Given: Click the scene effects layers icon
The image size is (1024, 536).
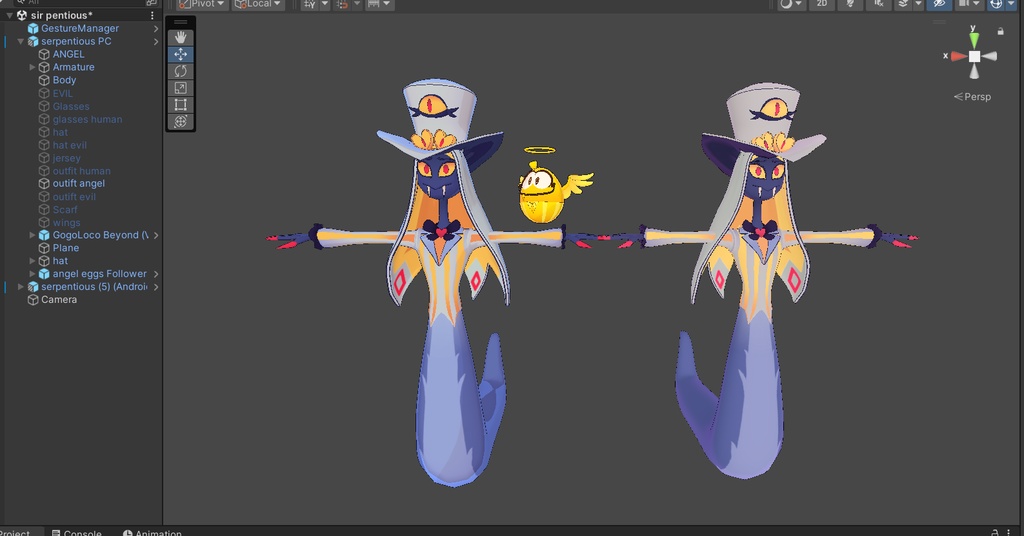Looking at the screenshot, I should pyautogui.click(x=903, y=4).
